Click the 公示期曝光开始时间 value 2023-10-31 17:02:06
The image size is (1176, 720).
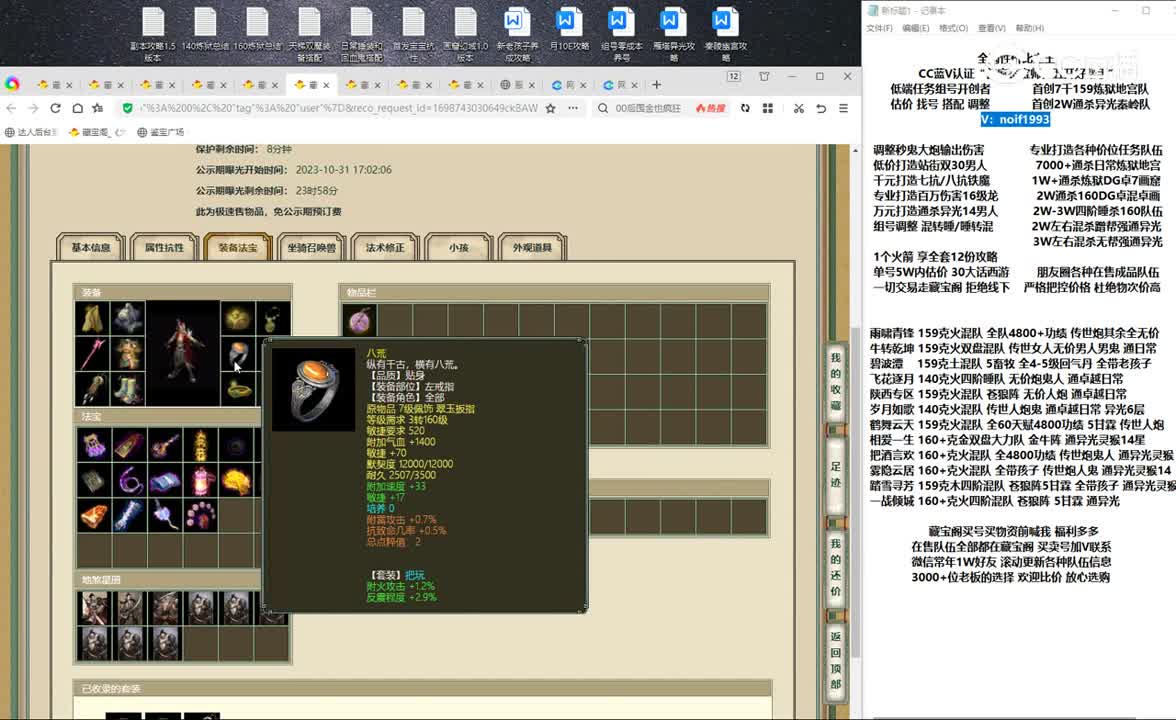coord(344,170)
